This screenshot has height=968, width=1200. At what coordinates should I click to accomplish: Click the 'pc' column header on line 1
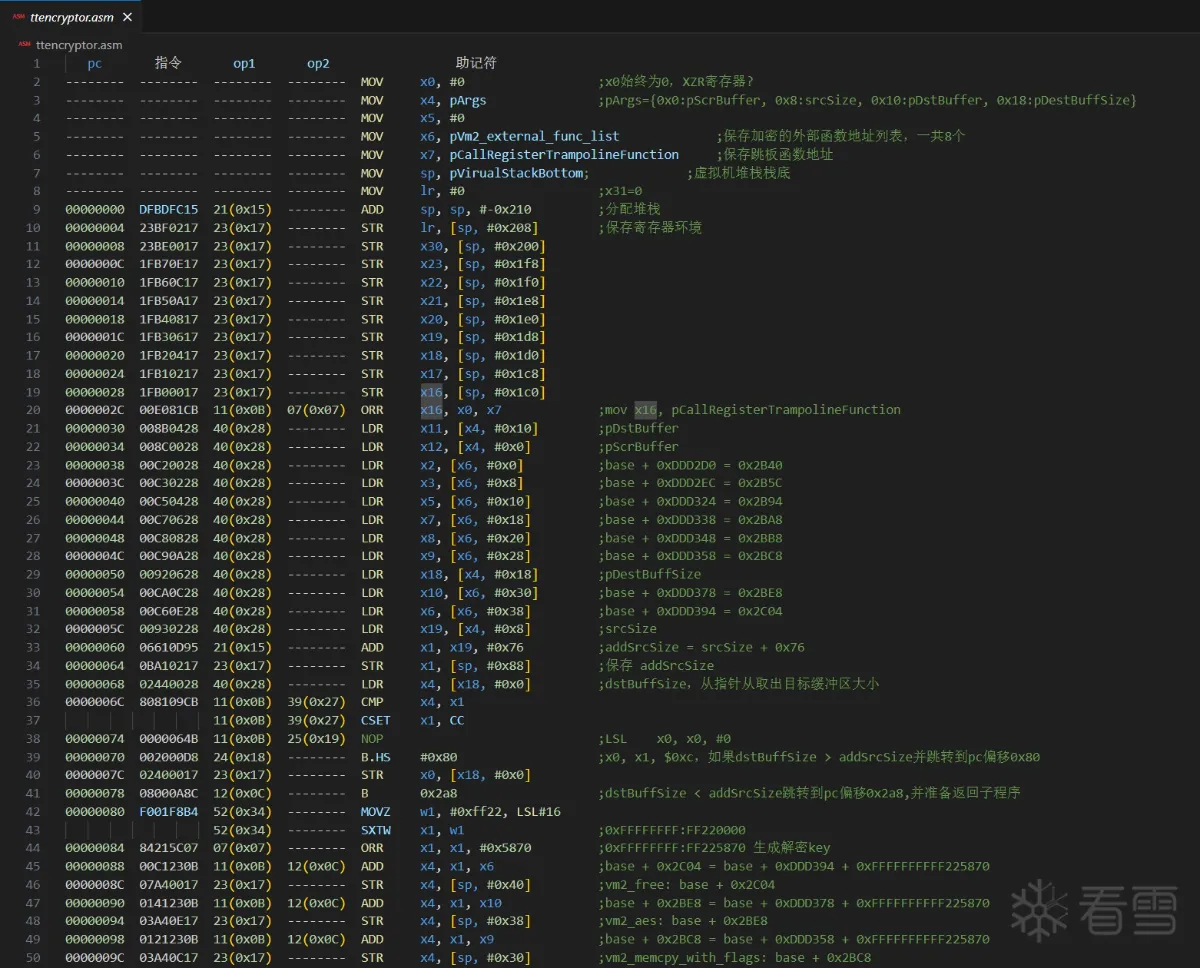(x=94, y=63)
